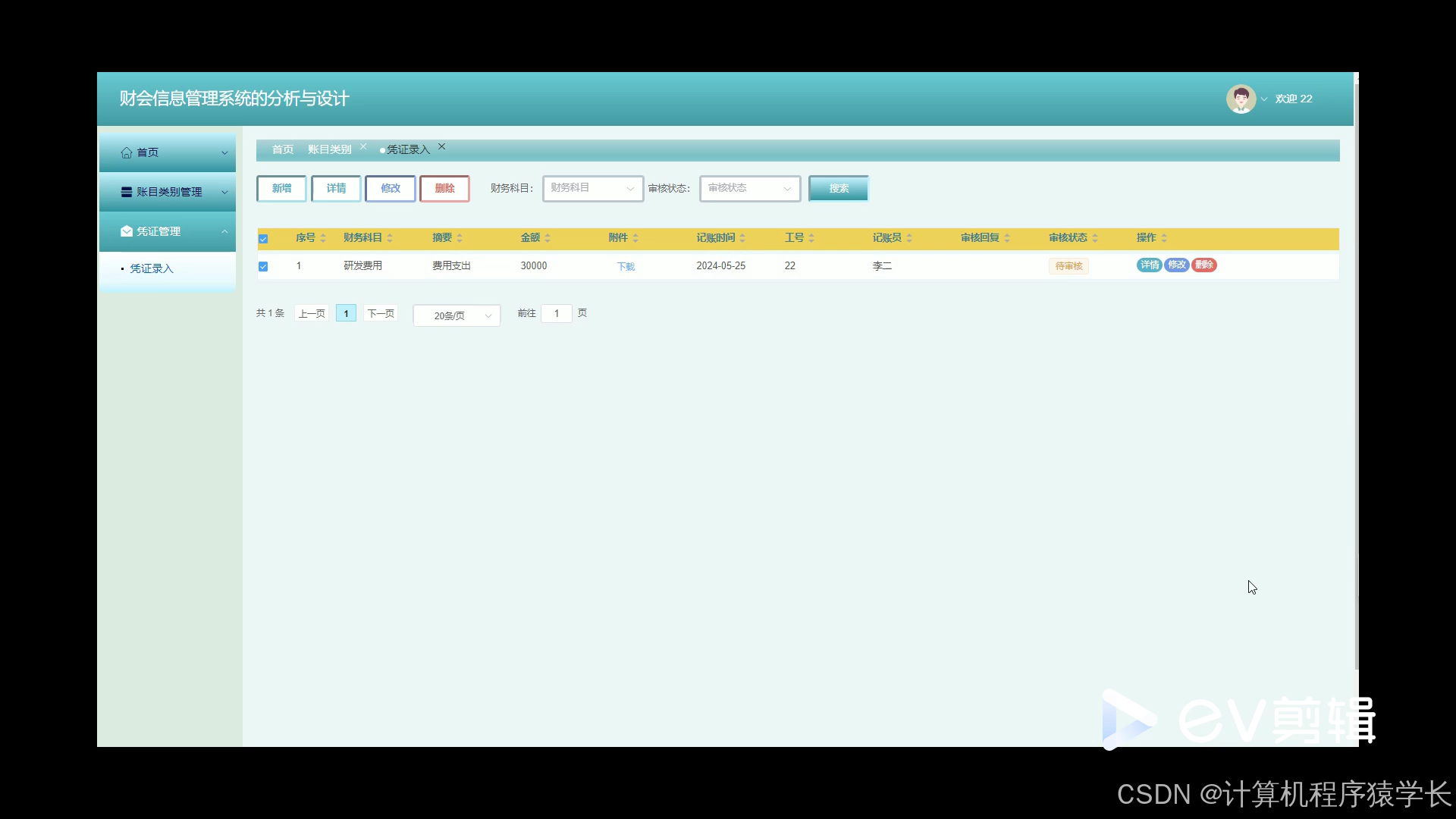Click the 凭证管理 envelope icon
The image size is (1456, 819).
click(x=127, y=231)
